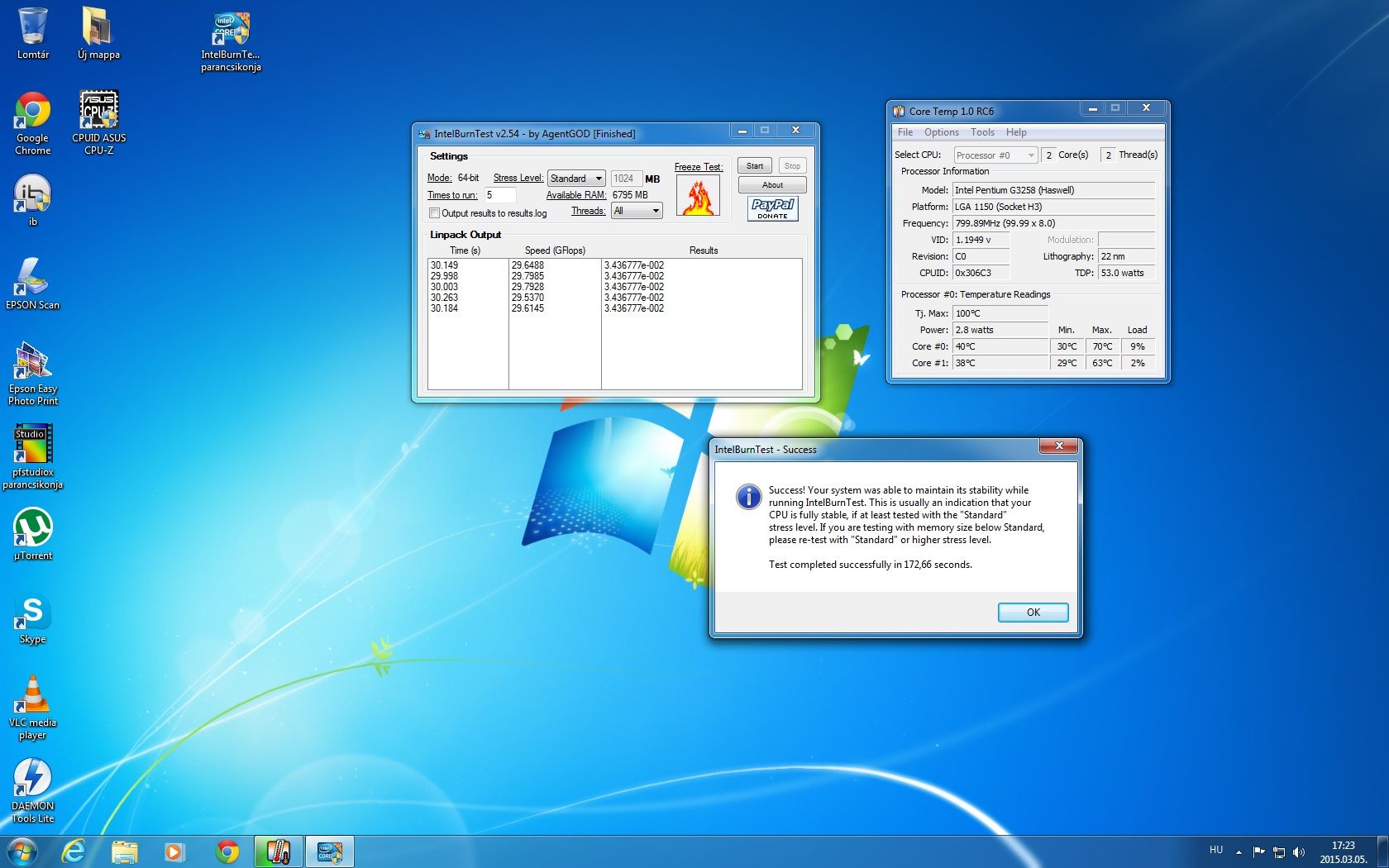The height and width of the screenshot is (868, 1389).
Task: Click the Chrome icon in the taskbar
Action: tap(227, 851)
